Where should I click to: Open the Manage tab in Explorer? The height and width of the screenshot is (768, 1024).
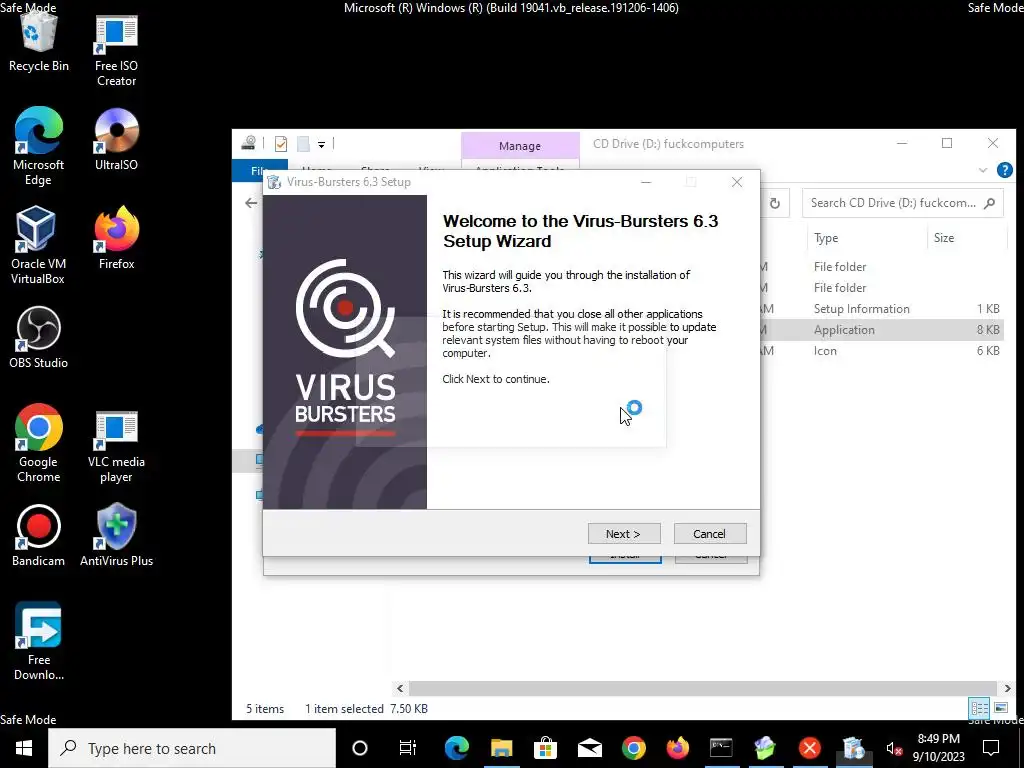point(520,146)
